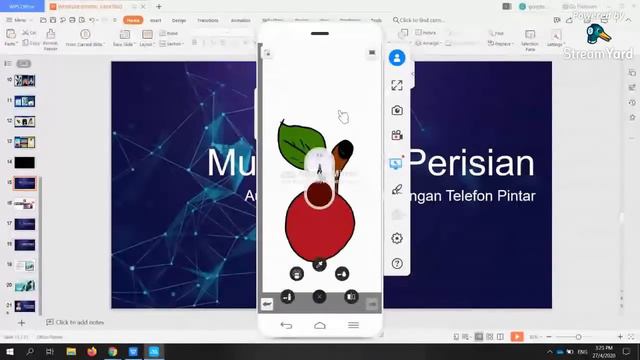Open settings gear in the mirroring sidebar
The height and width of the screenshot is (360, 640).
click(x=397, y=238)
